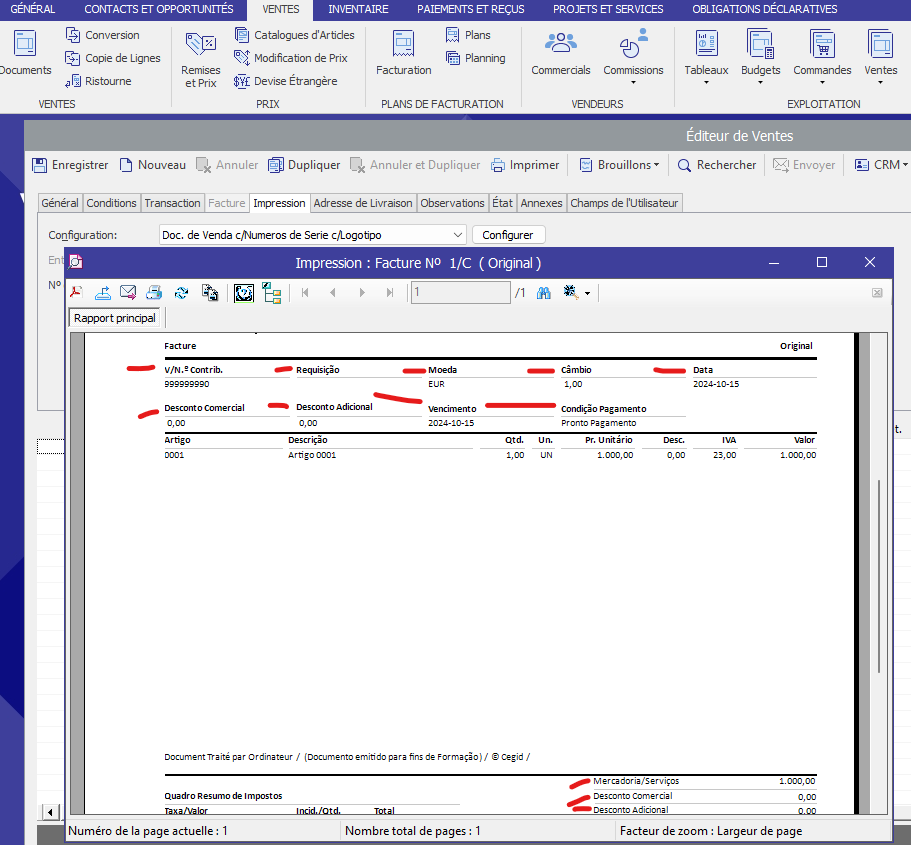The height and width of the screenshot is (845, 911).
Task: Open the zoom level dropdown arrow
Action: [x=588, y=294]
